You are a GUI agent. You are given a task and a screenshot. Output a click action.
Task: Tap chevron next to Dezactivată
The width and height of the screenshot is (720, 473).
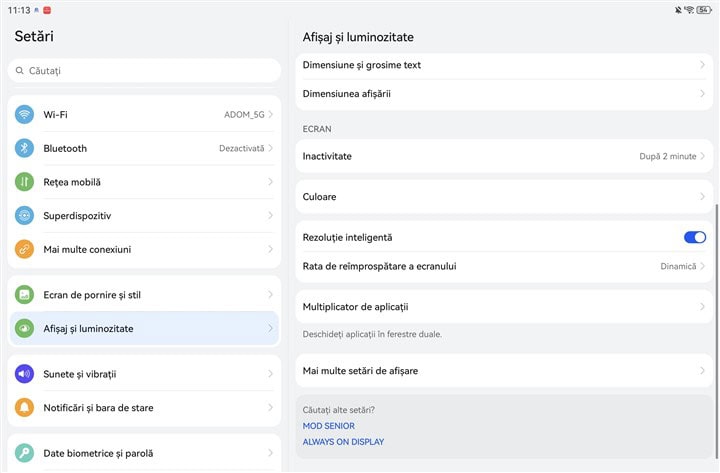tap(270, 148)
